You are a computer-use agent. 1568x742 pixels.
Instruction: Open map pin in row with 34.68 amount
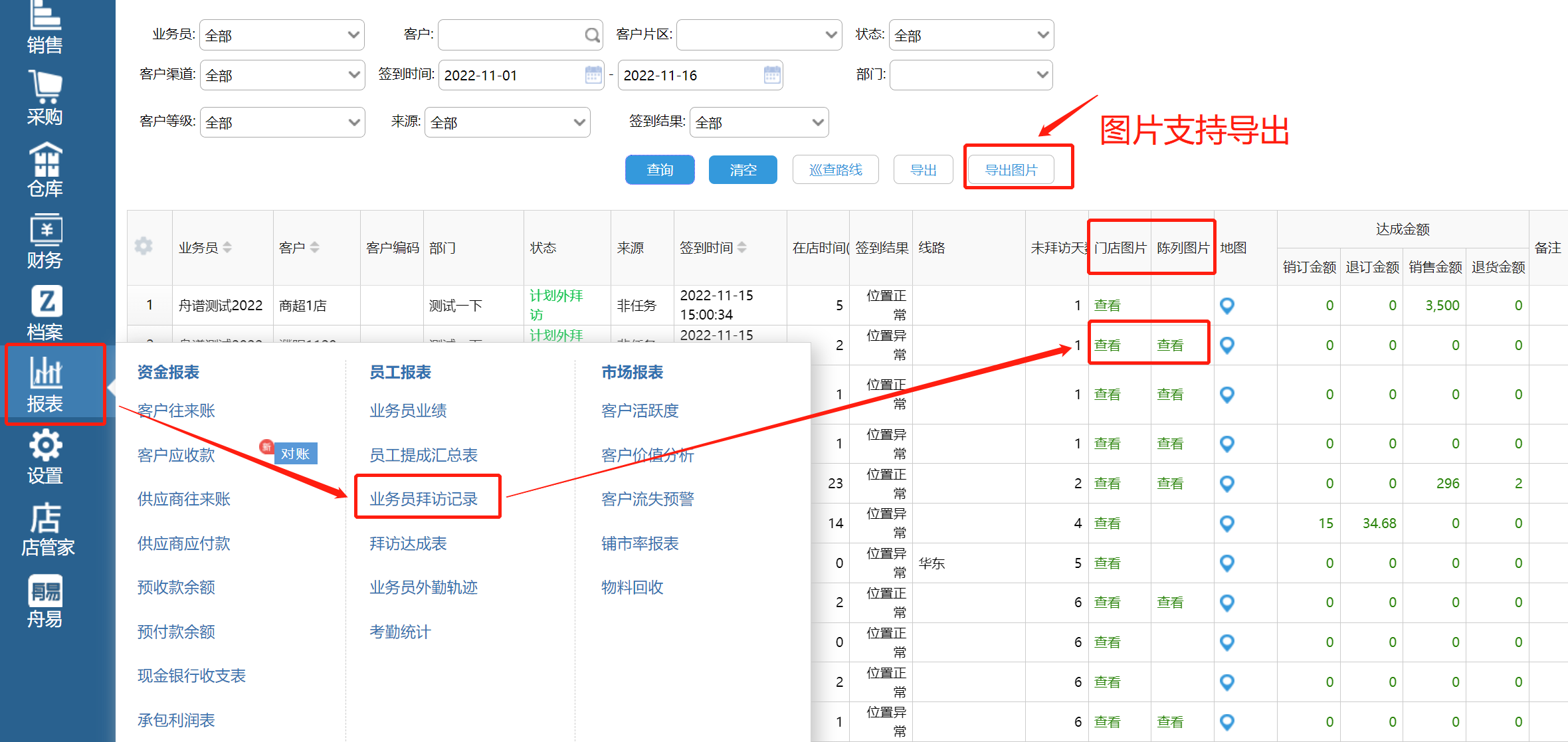click(1227, 523)
